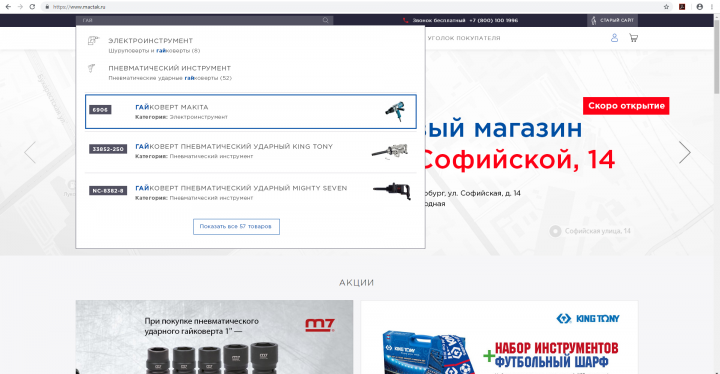The image size is (720, 374).
Task: Click the СТАРЫЙ САЙТ button
Action: click(x=612, y=20)
